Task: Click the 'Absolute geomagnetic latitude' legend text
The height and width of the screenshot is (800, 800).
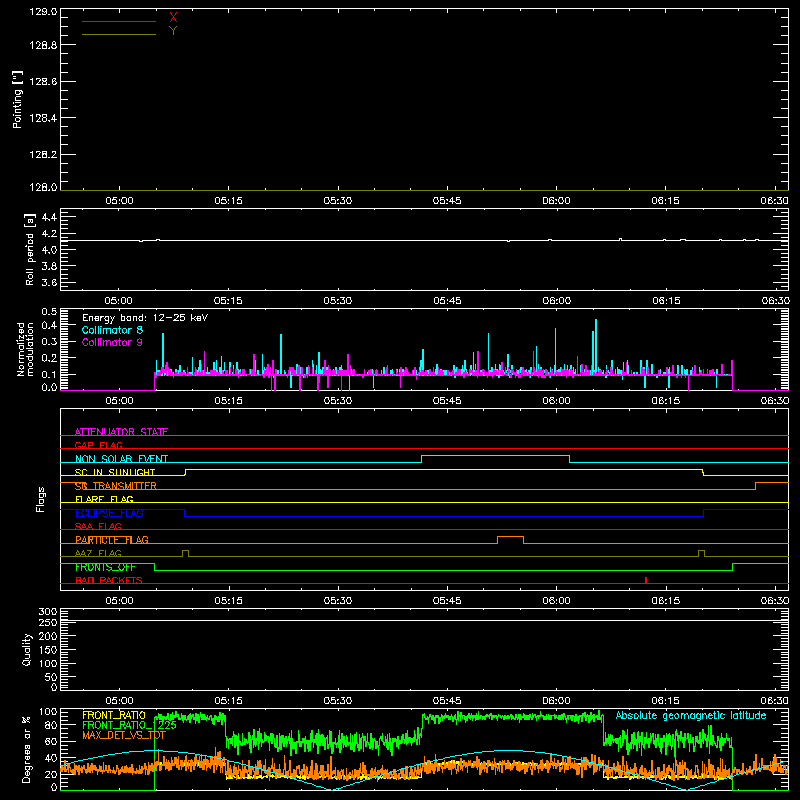Action: [x=691, y=716]
